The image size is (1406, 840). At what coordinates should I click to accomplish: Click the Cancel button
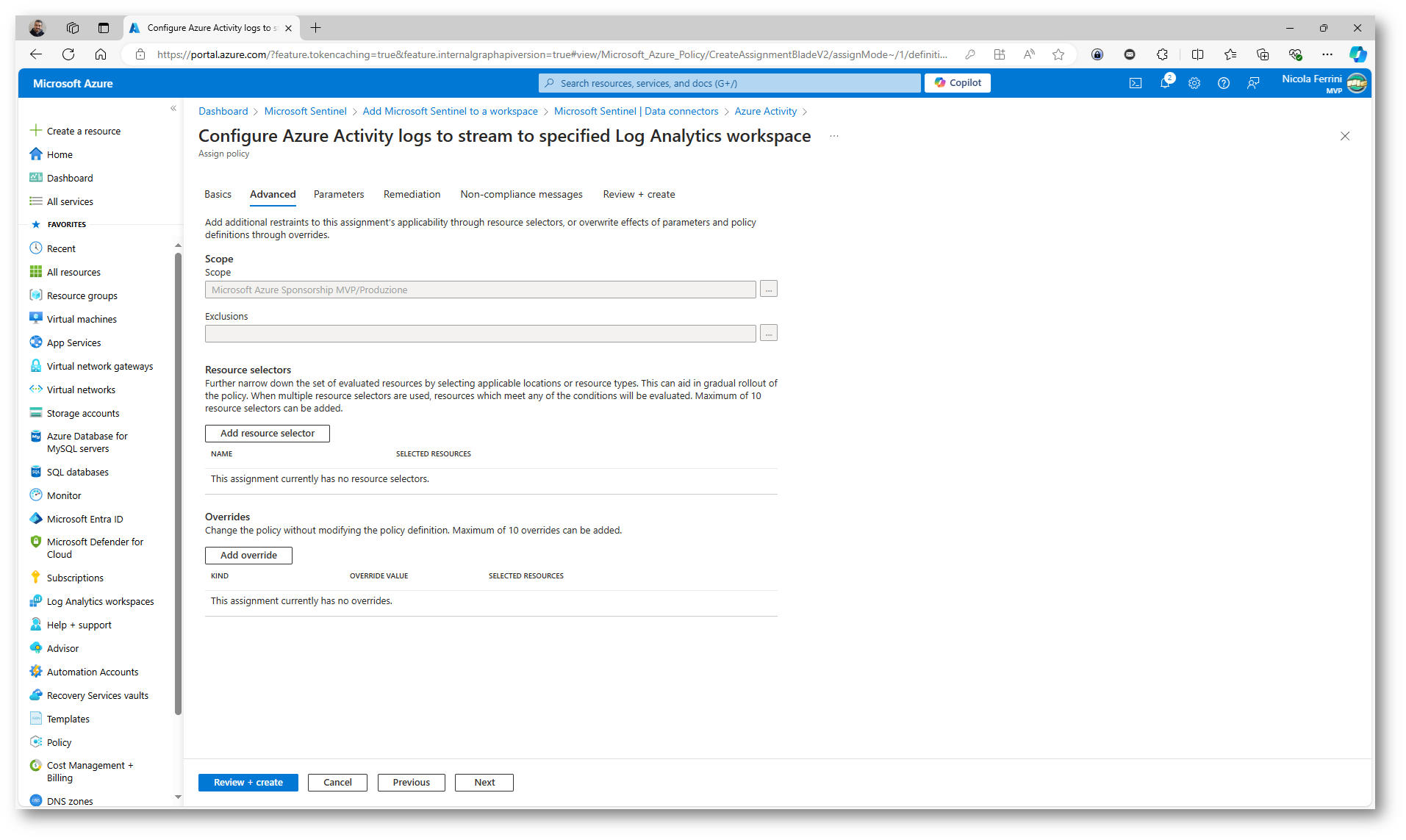[x=338, y=783]
